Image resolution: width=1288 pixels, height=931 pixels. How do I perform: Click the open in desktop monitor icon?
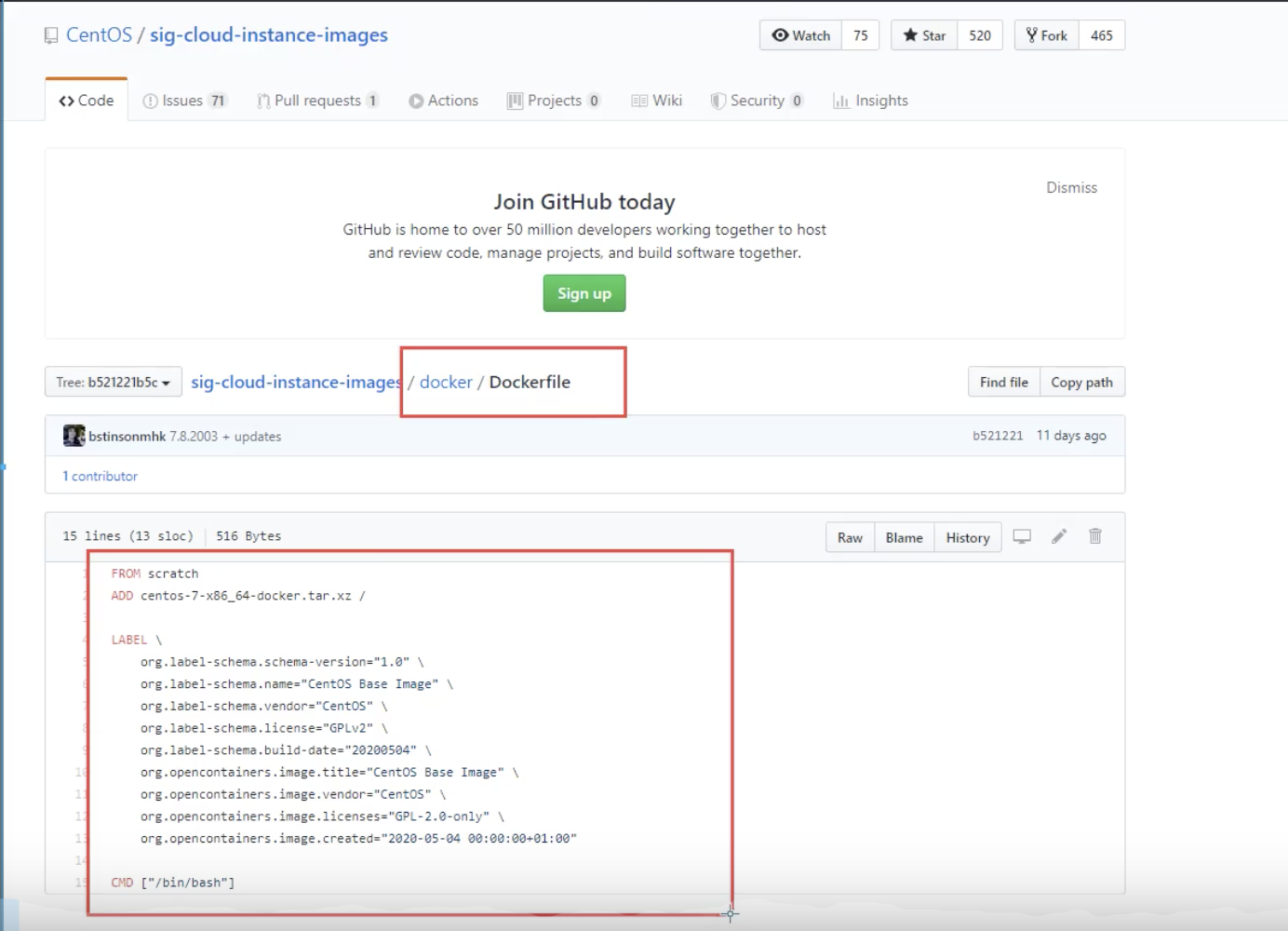[1022, 536]
